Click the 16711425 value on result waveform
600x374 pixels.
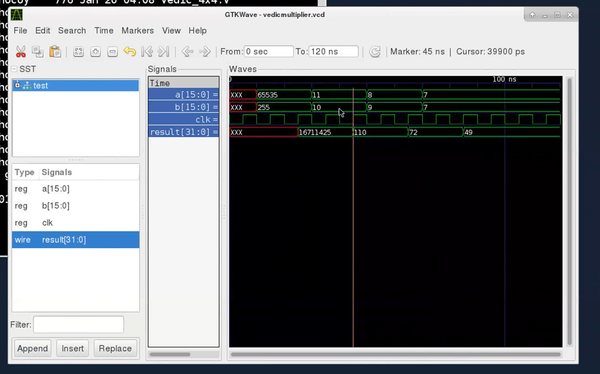coord(315,132)
